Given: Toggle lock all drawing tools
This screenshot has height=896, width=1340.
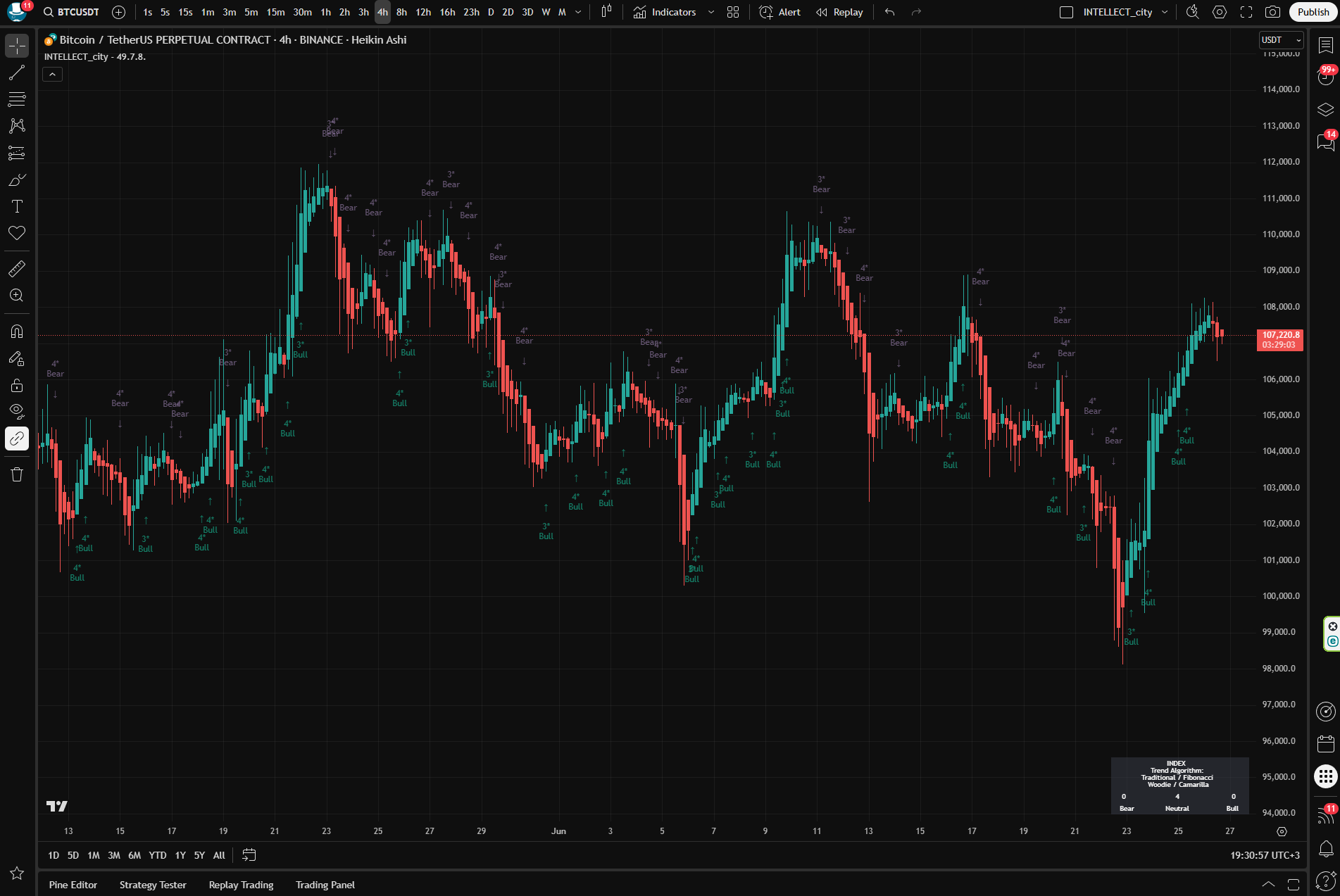Looking at the screenshot, I should (x=17, y=385).
